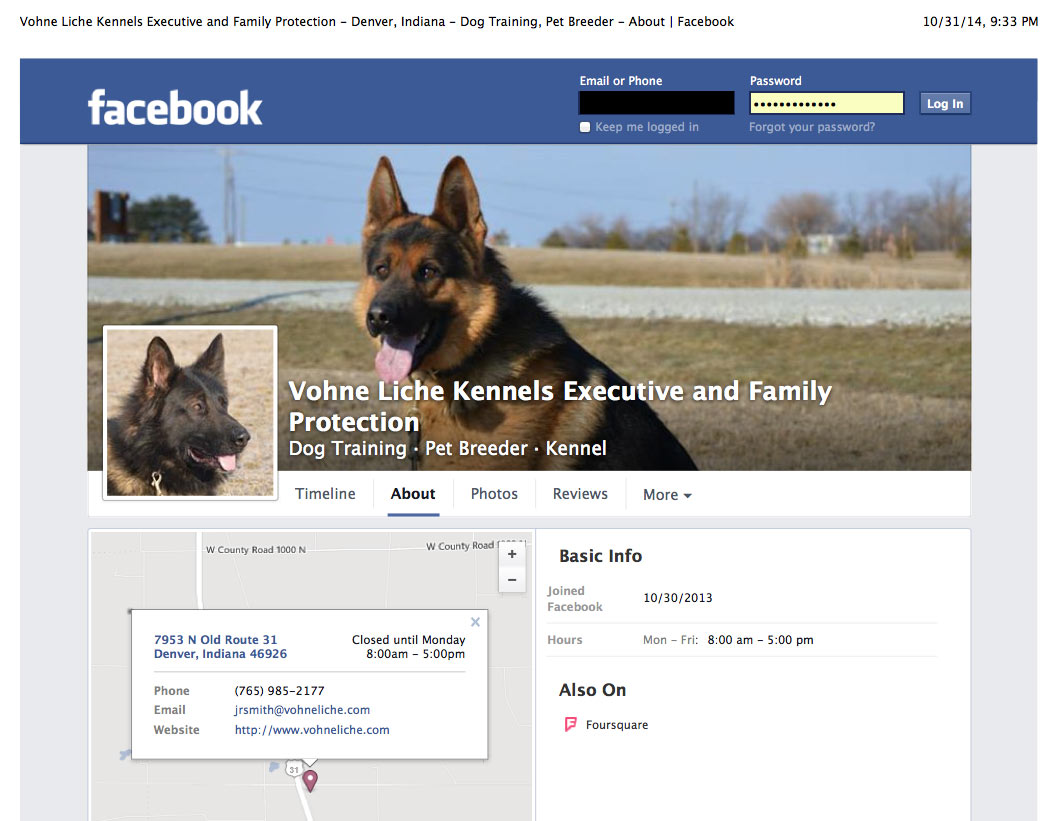Image resolution: width=1057 pixels, height=821 pixels.
Task: Click the jrsmith@vohneliche.com email link
Action: point(302,710)
